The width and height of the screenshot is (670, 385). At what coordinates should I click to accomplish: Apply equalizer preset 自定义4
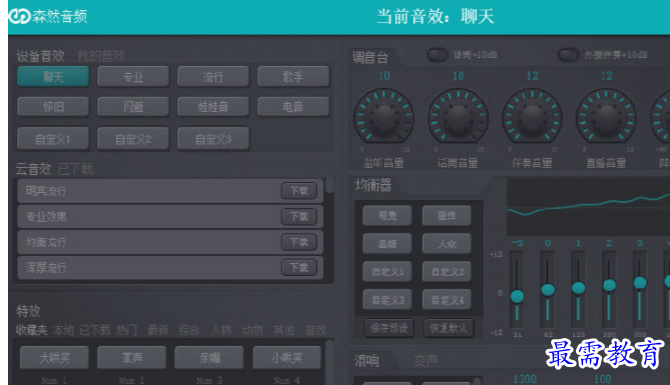pos(447,300)
